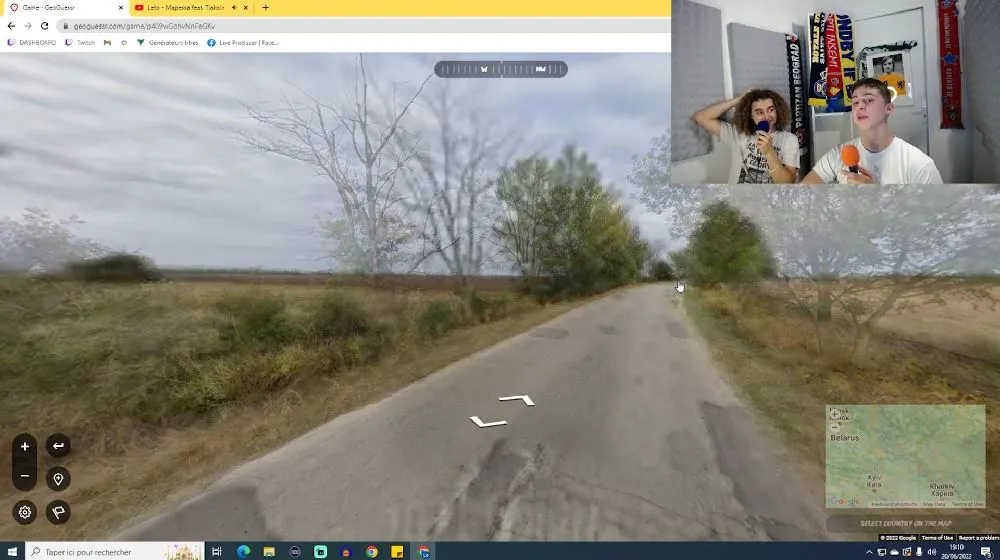
Task: Open GeoGuessr settings gear button
Action: 25,512
